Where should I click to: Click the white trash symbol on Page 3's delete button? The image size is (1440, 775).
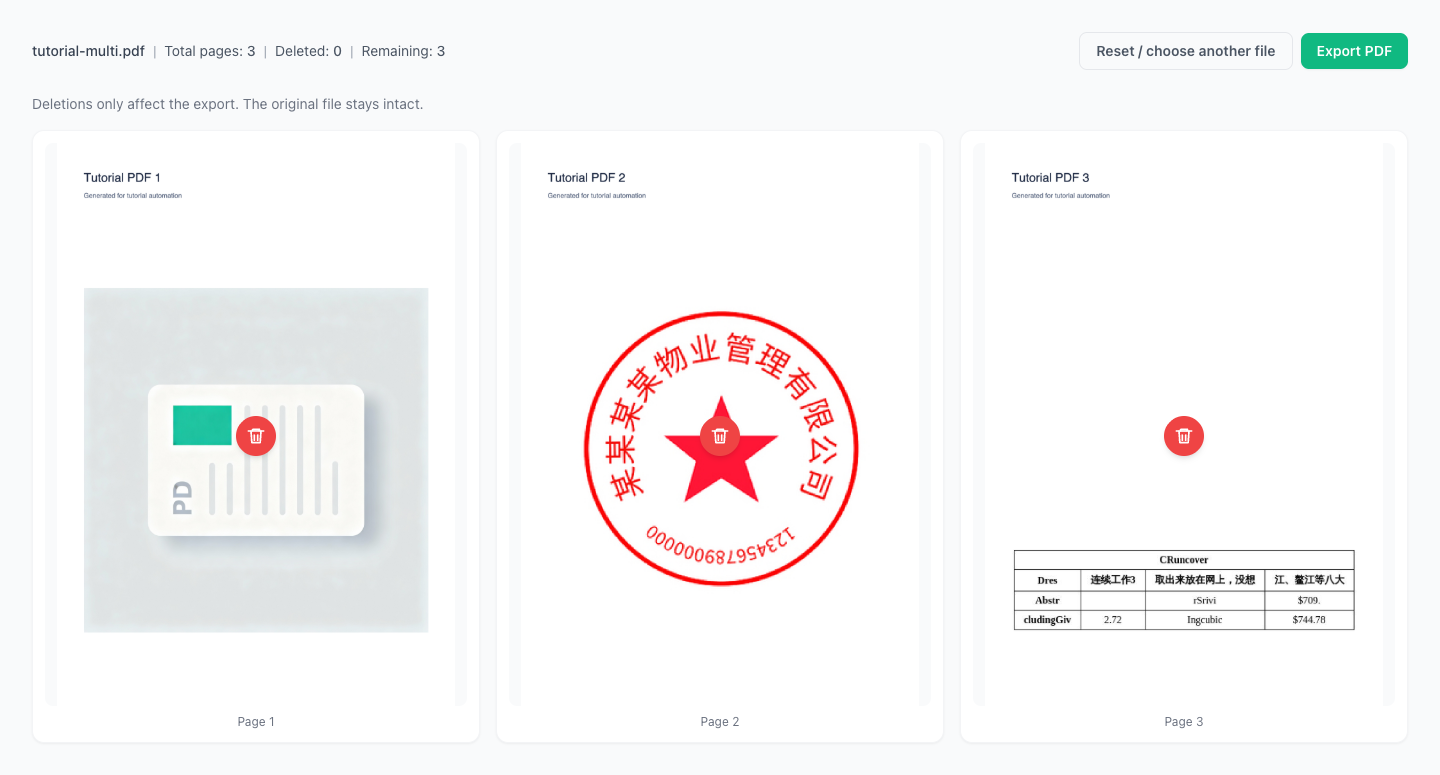coord(1183,435)
